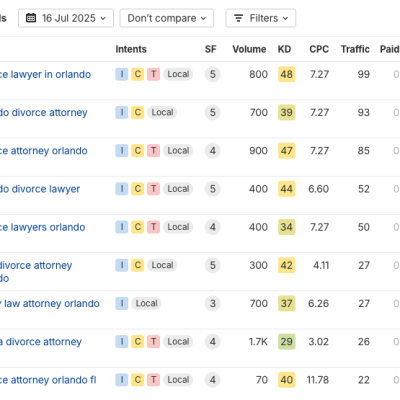Click KD score 42 badge
The height and width of the screenshot is (400, 400).
click(x=287, y=265)
